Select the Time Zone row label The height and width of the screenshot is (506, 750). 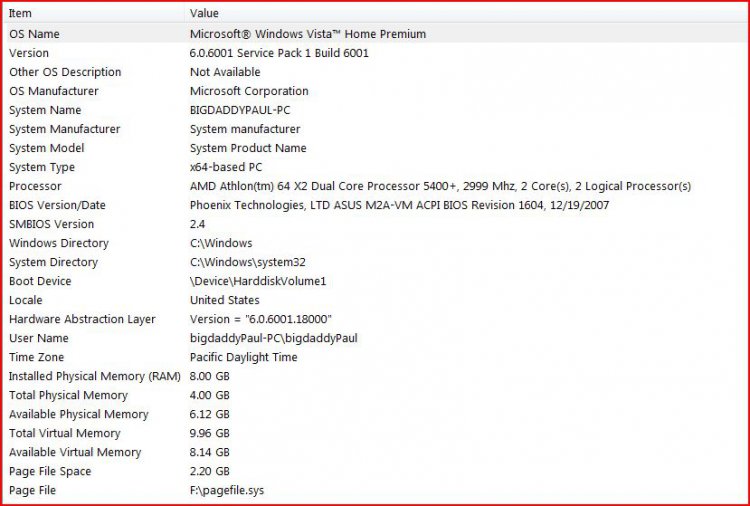[36, 357]
